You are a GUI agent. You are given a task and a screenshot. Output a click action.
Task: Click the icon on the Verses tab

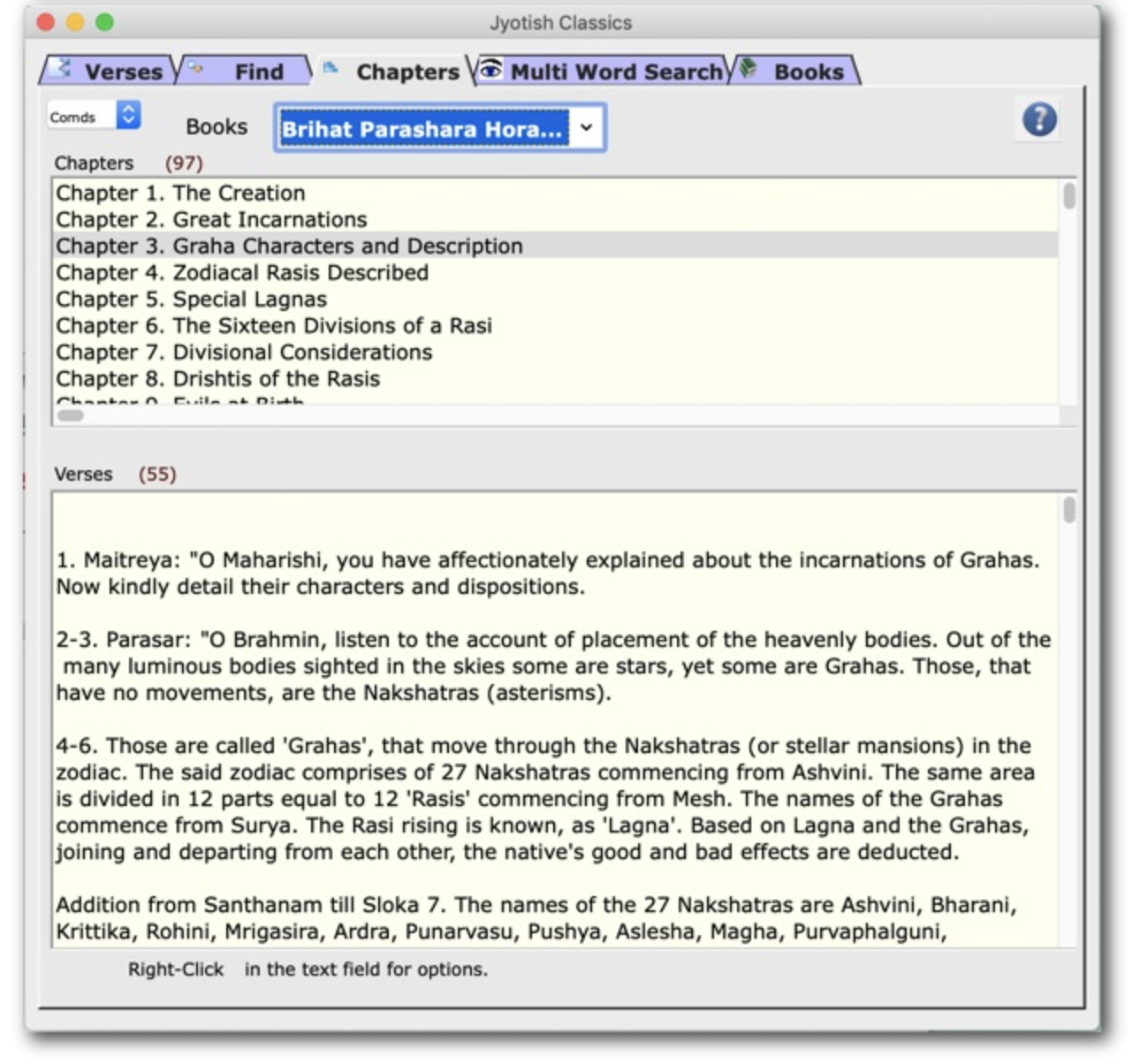(x=62, y=68)
